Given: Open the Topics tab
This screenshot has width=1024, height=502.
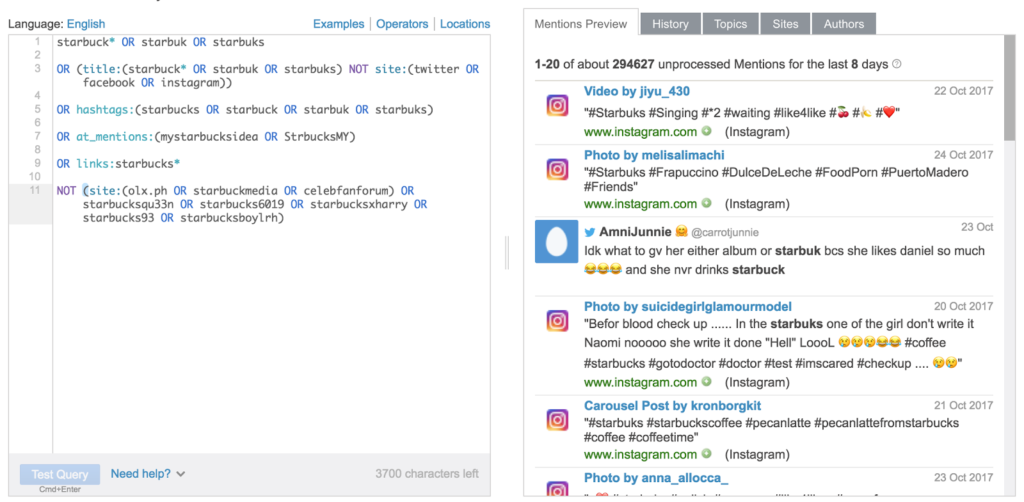Looking at the screenshot, I should 730,24.
